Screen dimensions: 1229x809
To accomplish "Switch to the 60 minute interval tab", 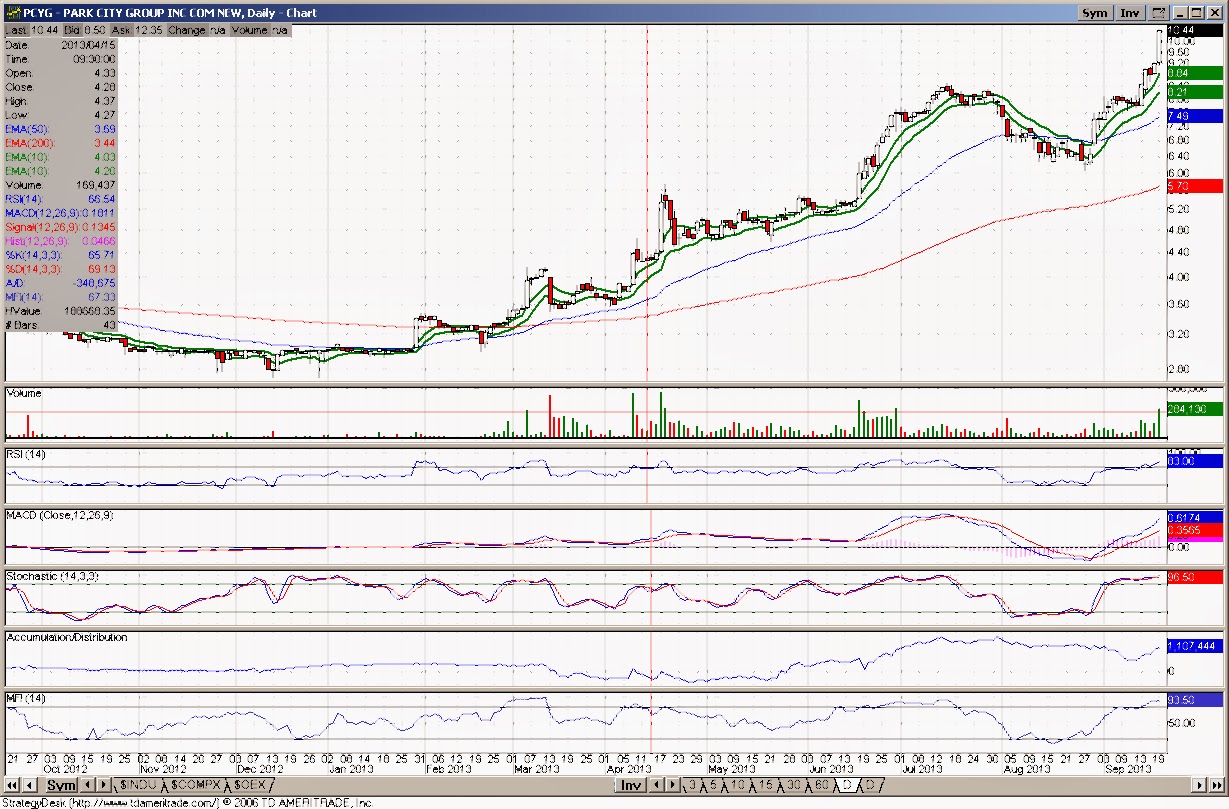I will click(821, 785).
